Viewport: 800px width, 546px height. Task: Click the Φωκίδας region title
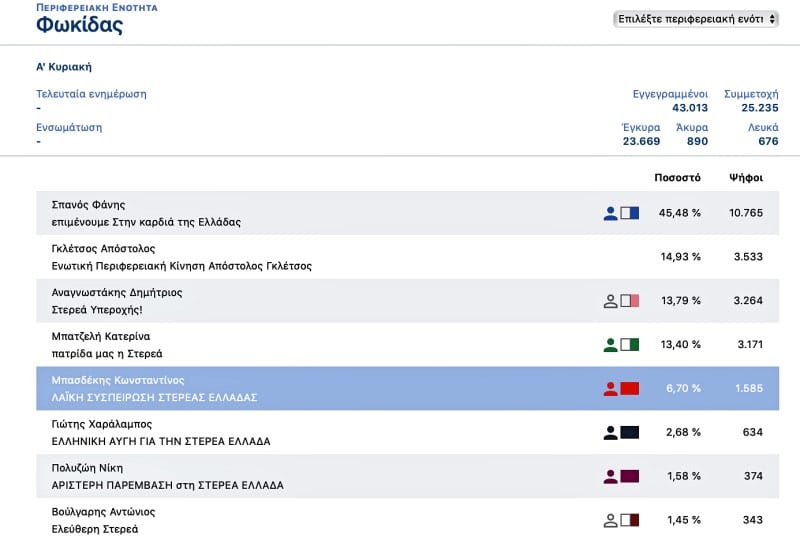[79, 24]
